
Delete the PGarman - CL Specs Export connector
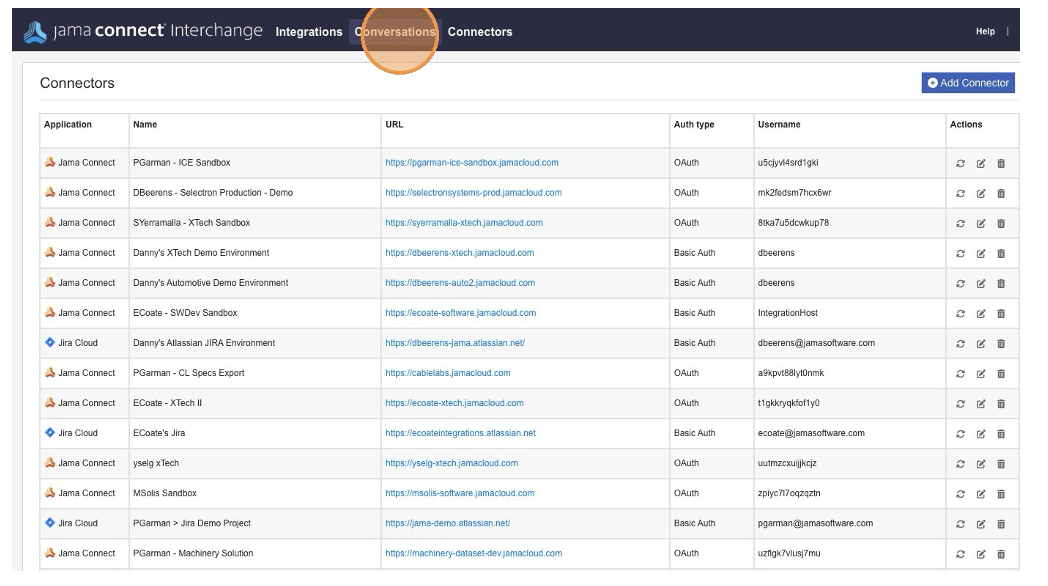(1001, 374)
